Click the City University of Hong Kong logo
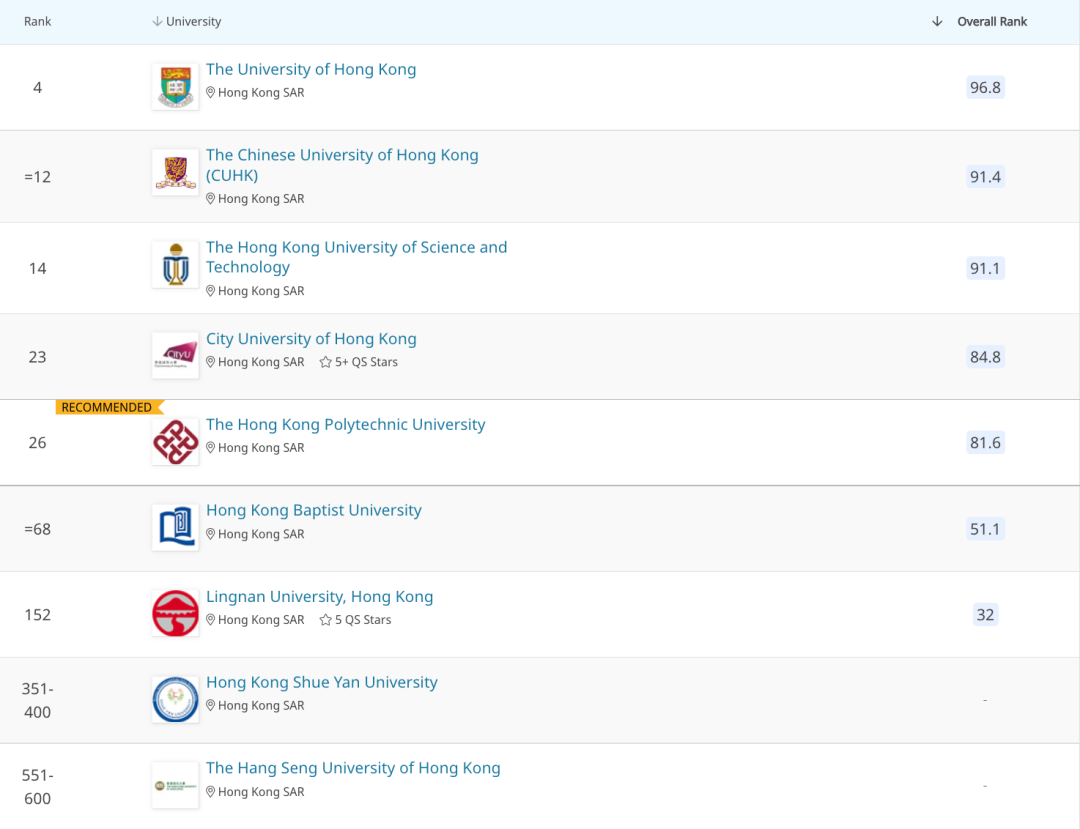This screenshot has width=1080, height=829. (x=175, y=355)
